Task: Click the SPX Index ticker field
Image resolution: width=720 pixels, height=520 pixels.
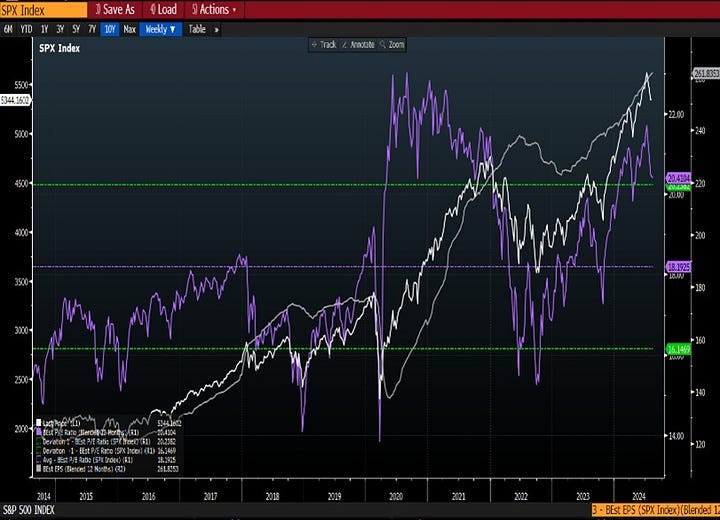Action: (44, 10)
